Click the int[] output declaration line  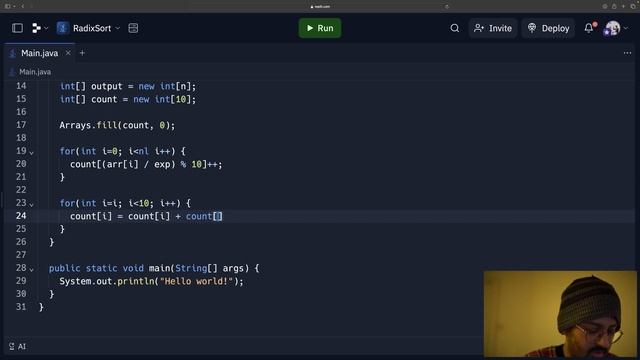128,87
